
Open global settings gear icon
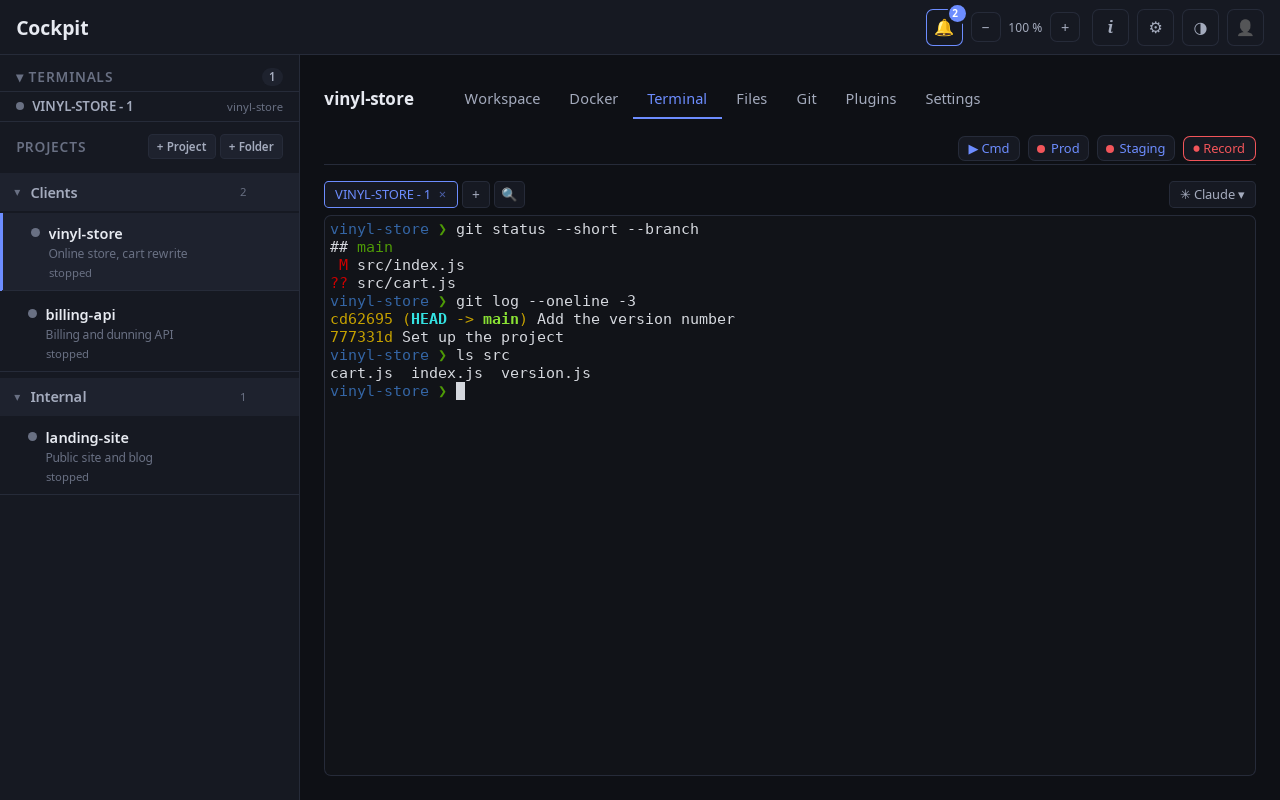(1155, 27)
